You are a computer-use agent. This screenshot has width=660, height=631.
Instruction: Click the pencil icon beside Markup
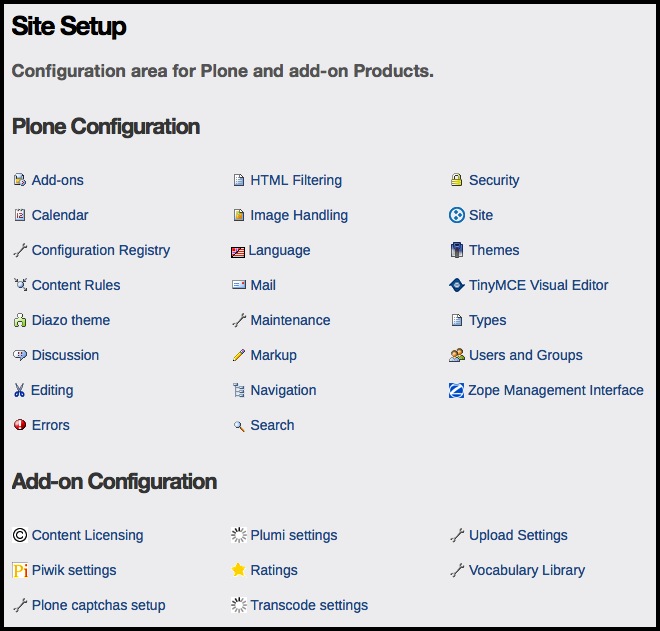(238, 356)
